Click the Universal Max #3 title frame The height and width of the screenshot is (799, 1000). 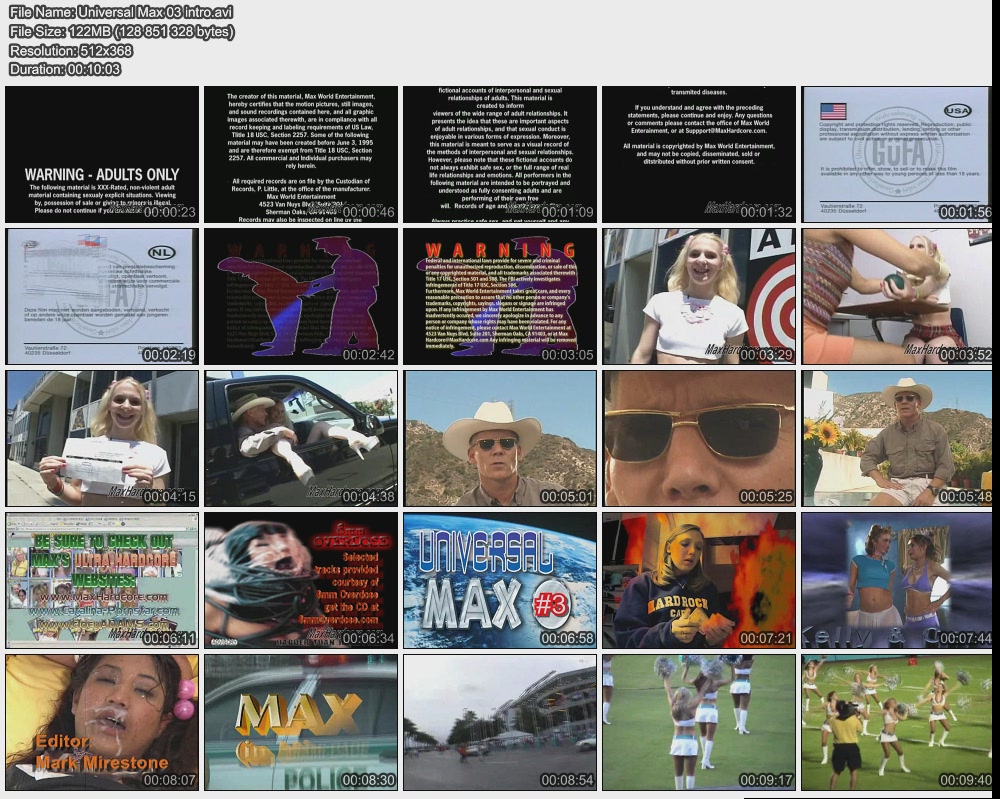[499, 580]
